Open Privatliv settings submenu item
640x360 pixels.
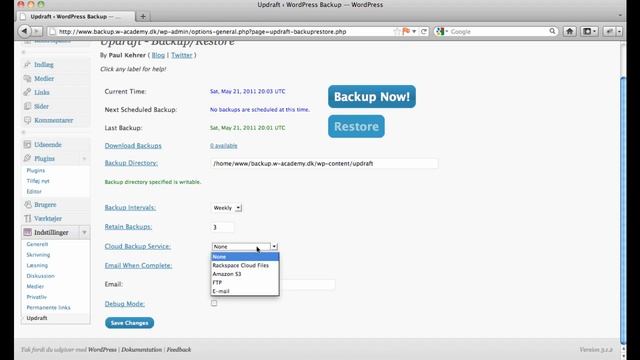pos(36,297)
